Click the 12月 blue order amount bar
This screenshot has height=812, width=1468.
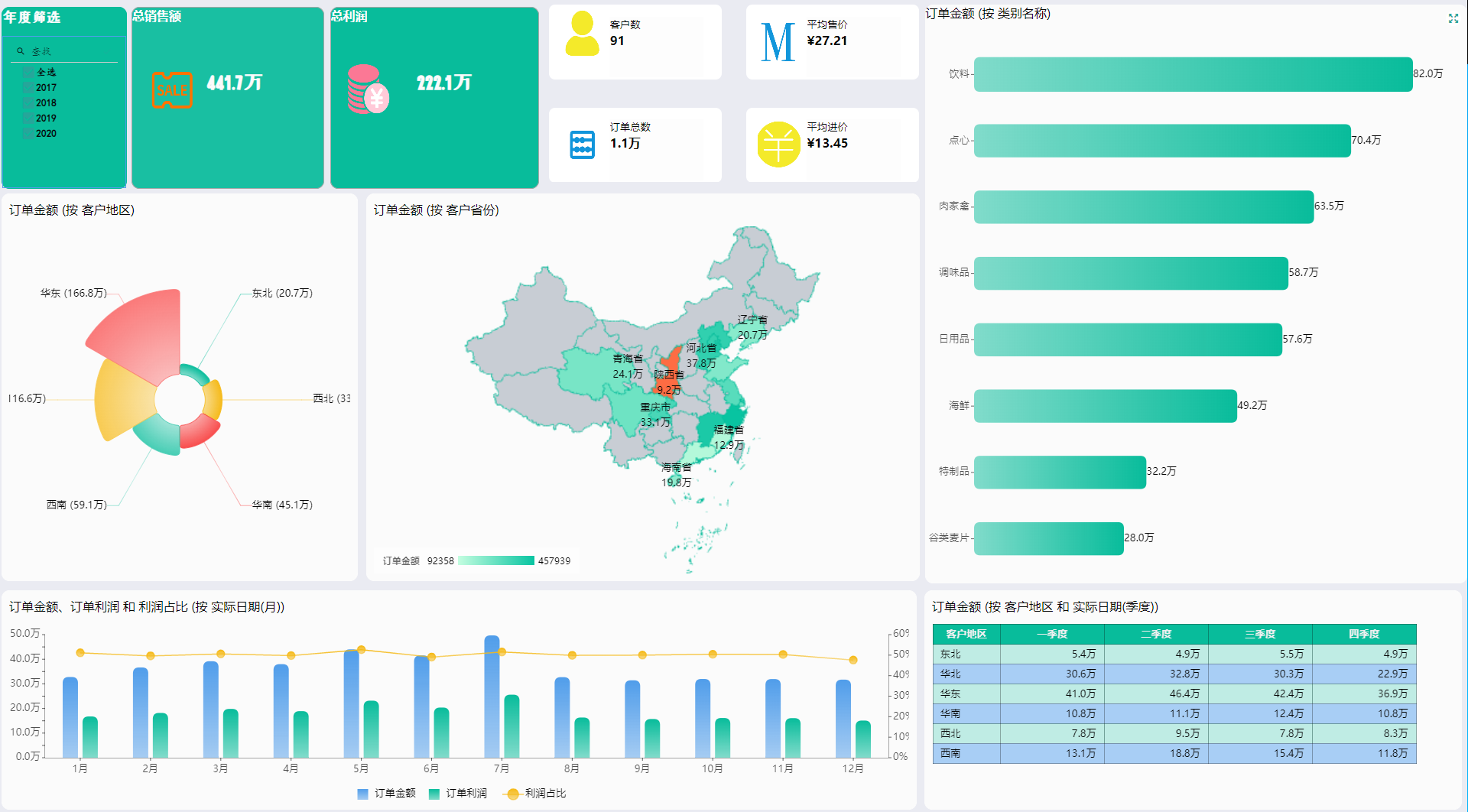(x=843, y=719)
